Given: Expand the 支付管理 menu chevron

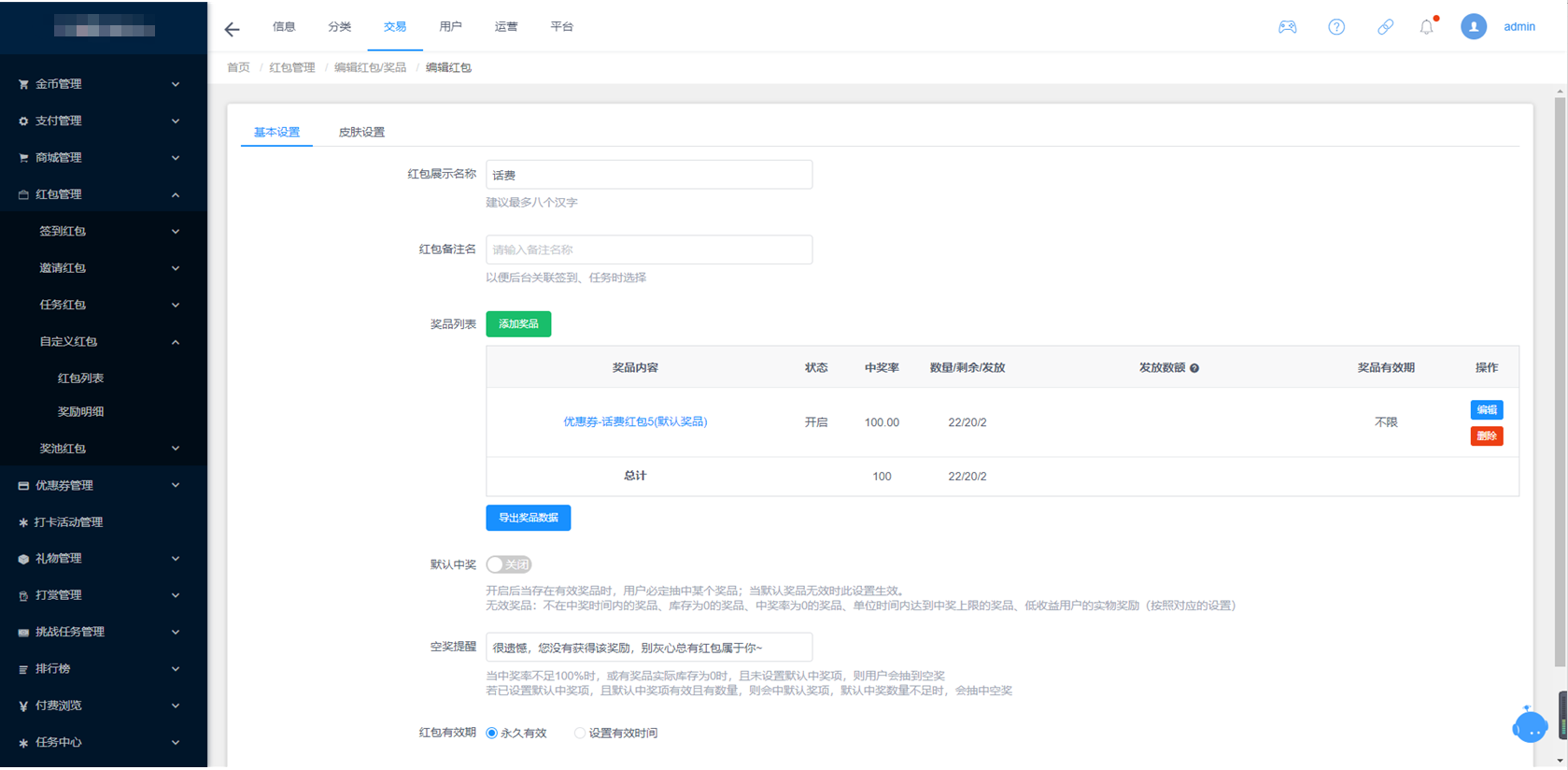Looking at the screenshot, I should pos(176,121).
